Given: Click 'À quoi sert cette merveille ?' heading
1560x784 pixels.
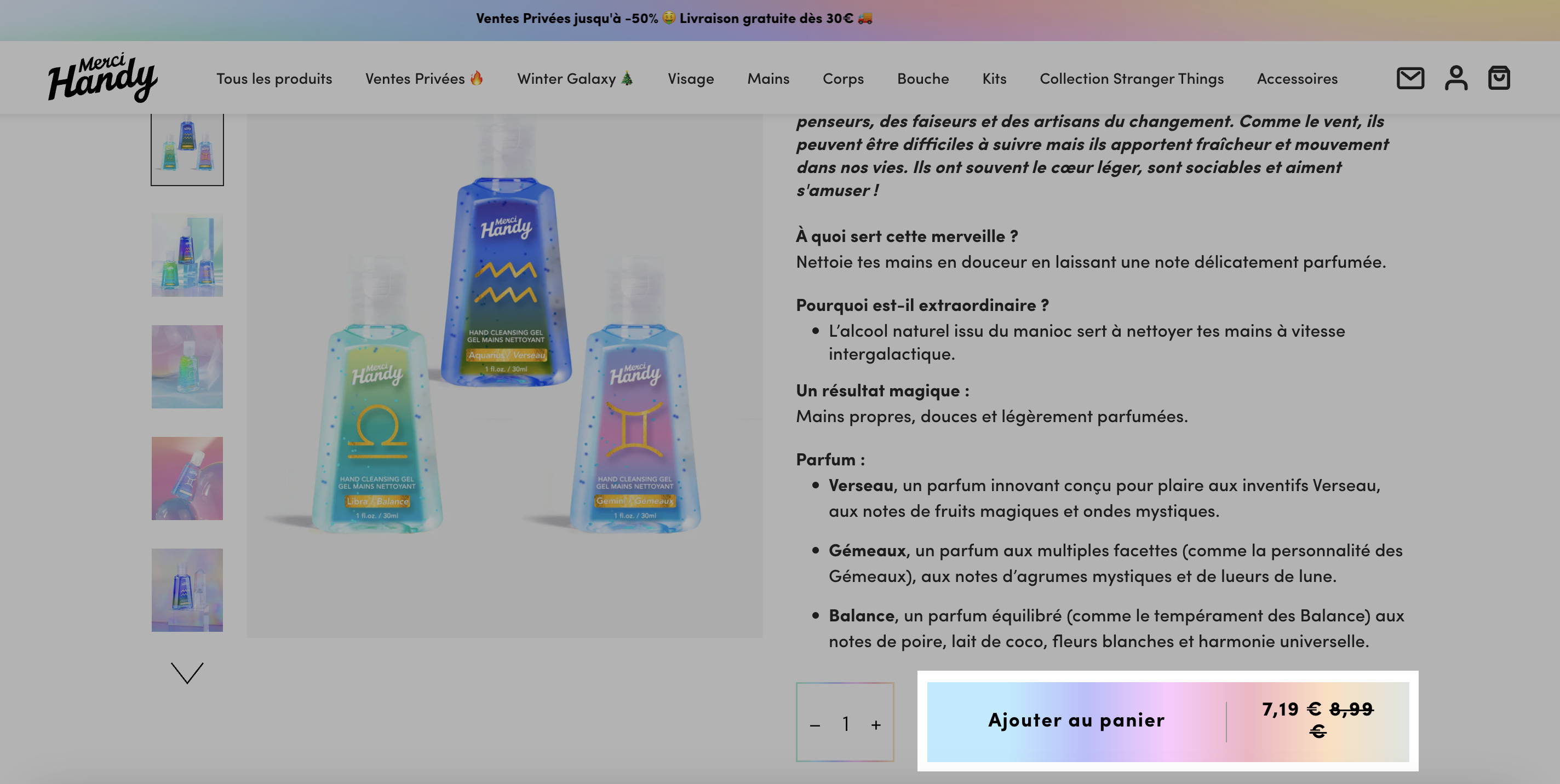Looking at the screenshot, I should click(907, 236).
